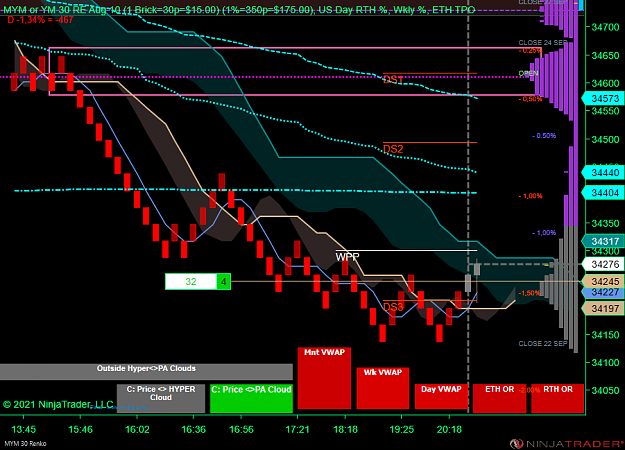
Task: Click the orange -1,50% level label
Action: (530, 293)
